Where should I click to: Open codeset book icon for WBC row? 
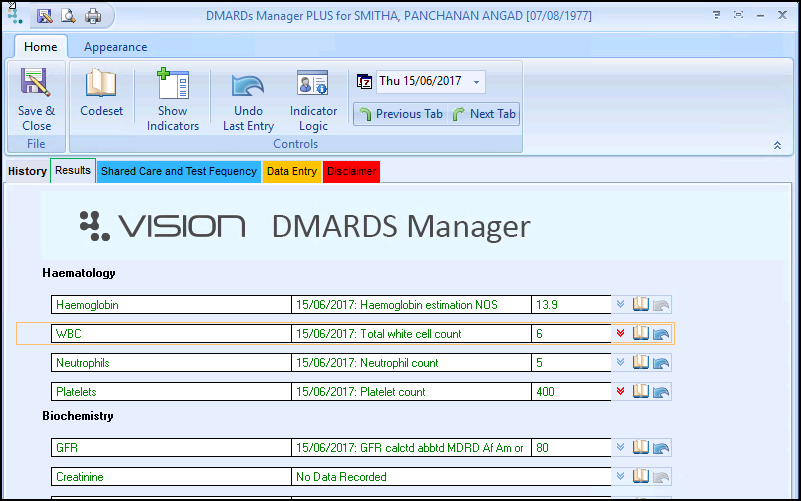pyautogui.click(x=642, y=333)
